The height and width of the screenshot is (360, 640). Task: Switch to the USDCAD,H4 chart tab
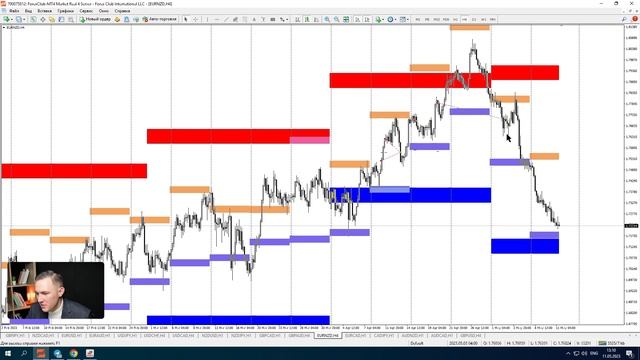pyautogui.click(x=182, y=336)
